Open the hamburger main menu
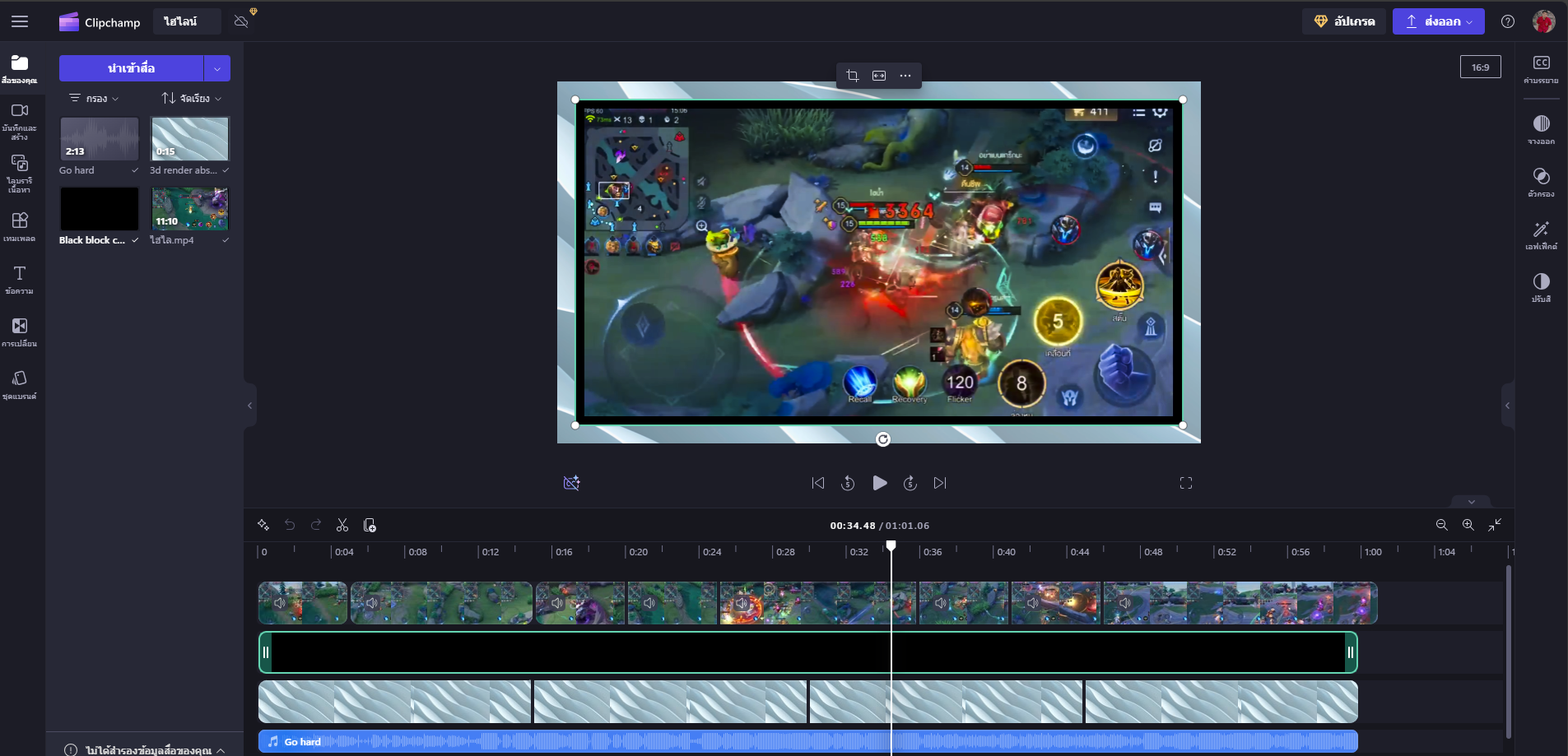Screen dimensions: 1568x756 (20, 21)
